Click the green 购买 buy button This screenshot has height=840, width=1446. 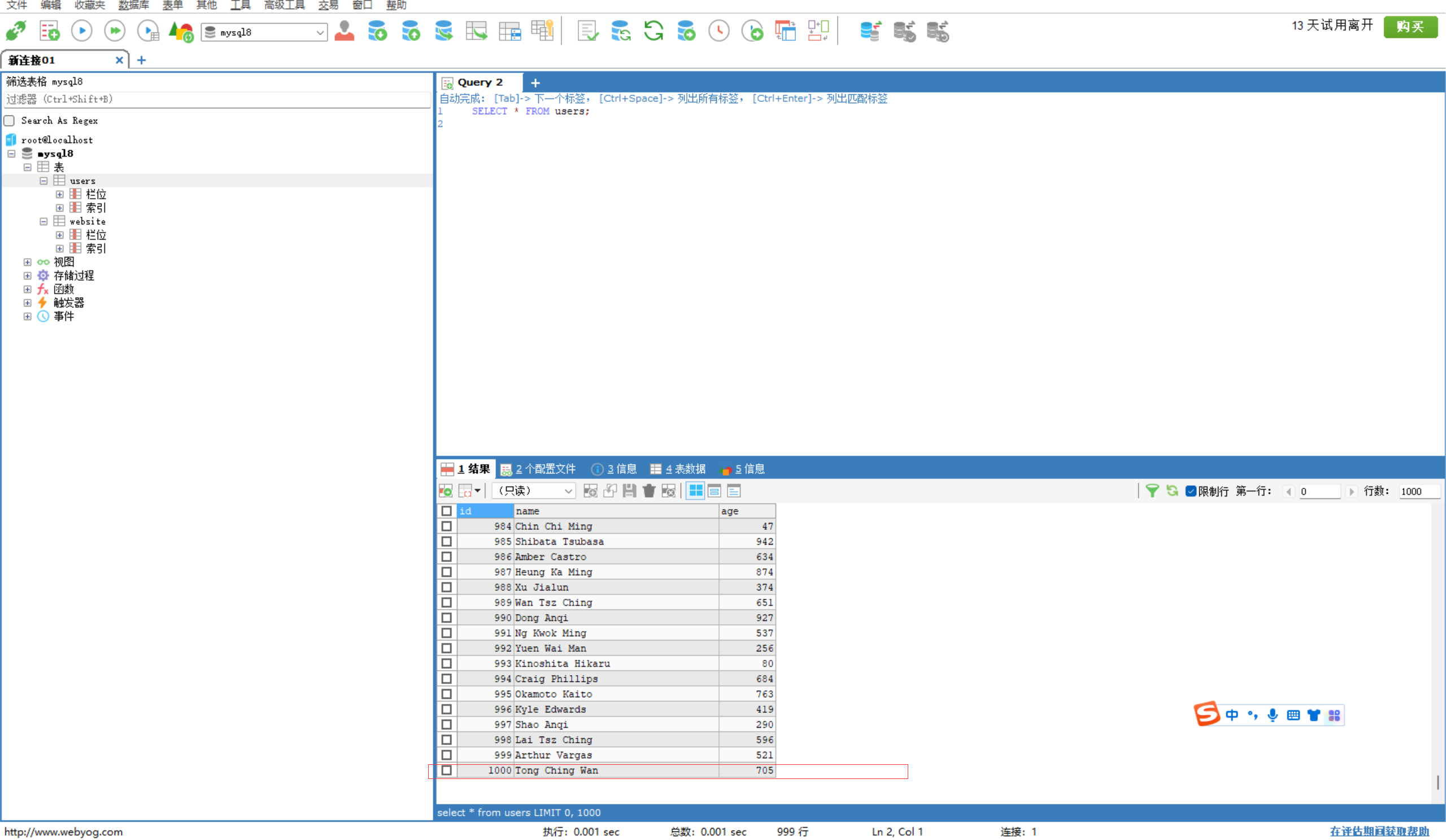tap(1410, 27)
